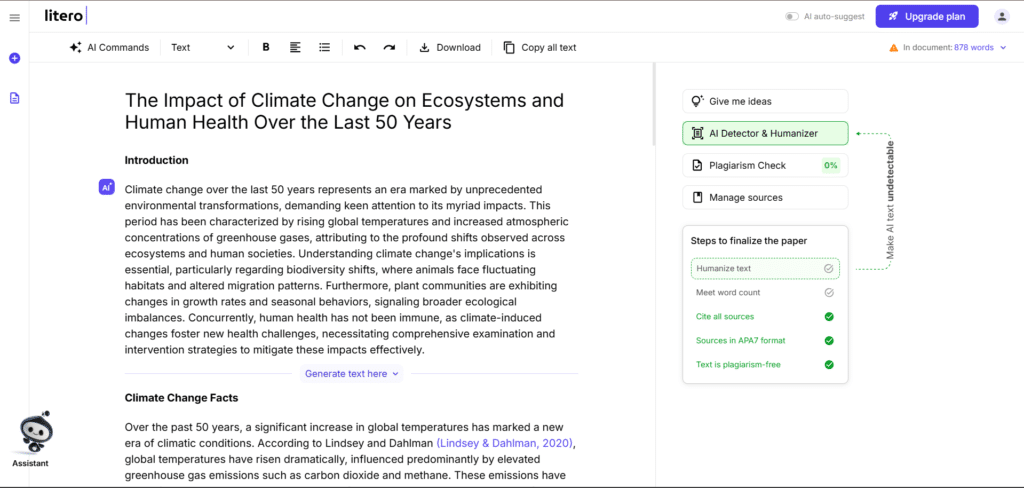
Task: Click the editor vertical scrollbar
Action: click(x=653, y=105)
